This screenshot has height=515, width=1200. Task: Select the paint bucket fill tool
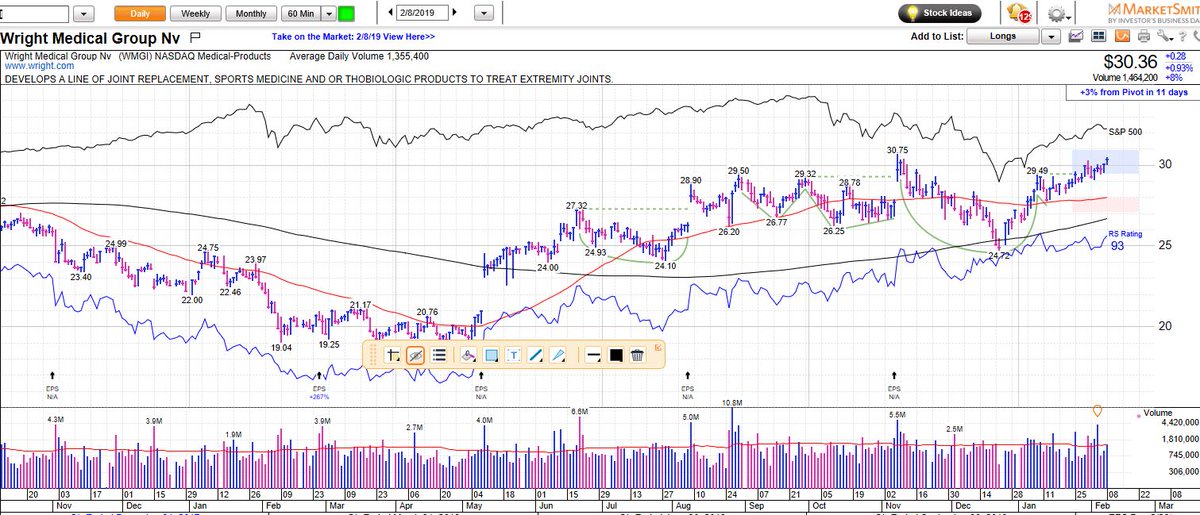pyautogui.click(x=469, y=354)
